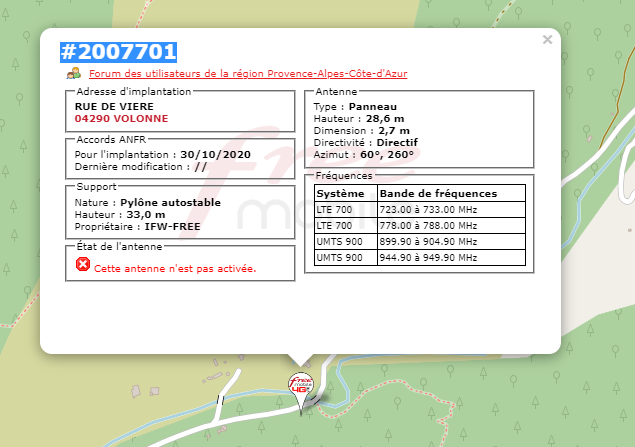635x447 pixels.
Task: Open the Provence-Alpes-Côte-d'Azur forum link
Action: click(x=247, y=74)
